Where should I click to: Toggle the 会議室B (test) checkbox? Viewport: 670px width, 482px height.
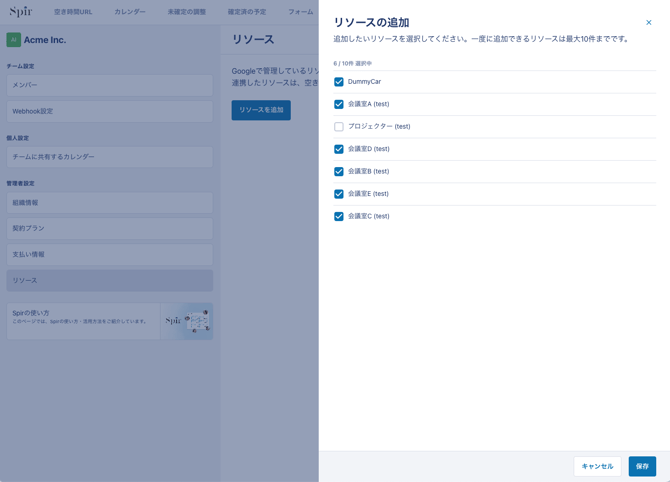pos(339,172)
